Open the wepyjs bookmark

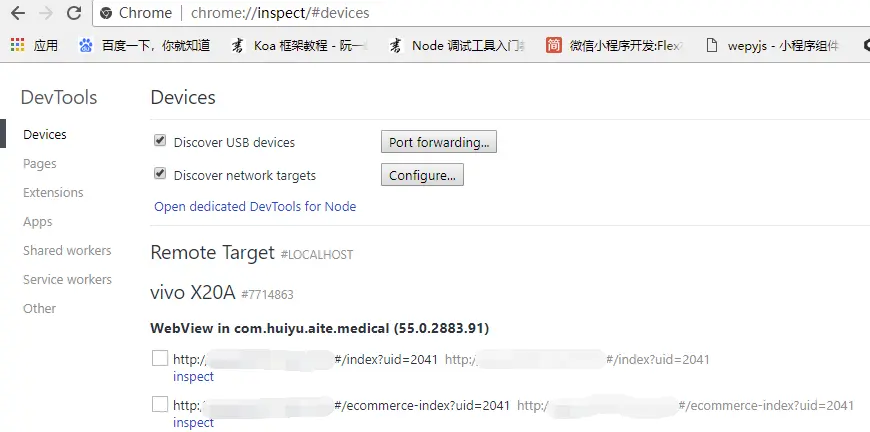772,45
